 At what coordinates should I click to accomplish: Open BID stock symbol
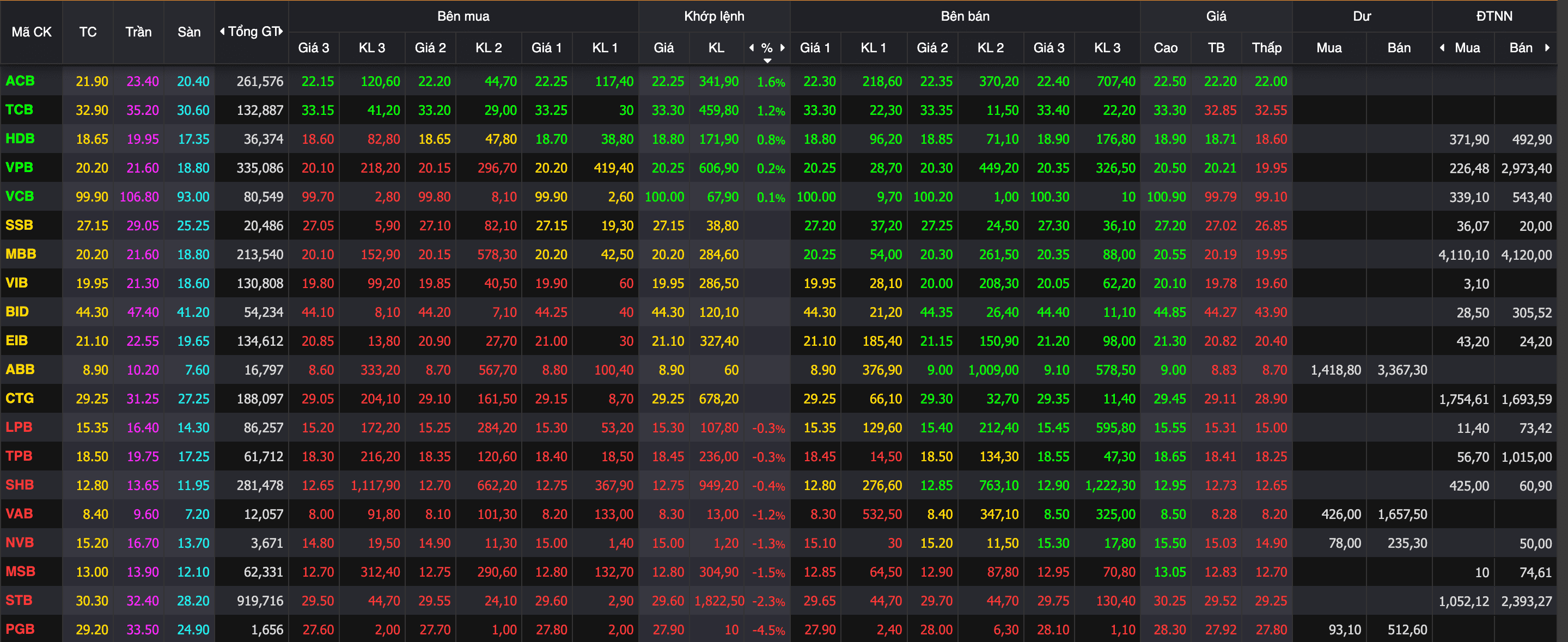pos(17,312)
